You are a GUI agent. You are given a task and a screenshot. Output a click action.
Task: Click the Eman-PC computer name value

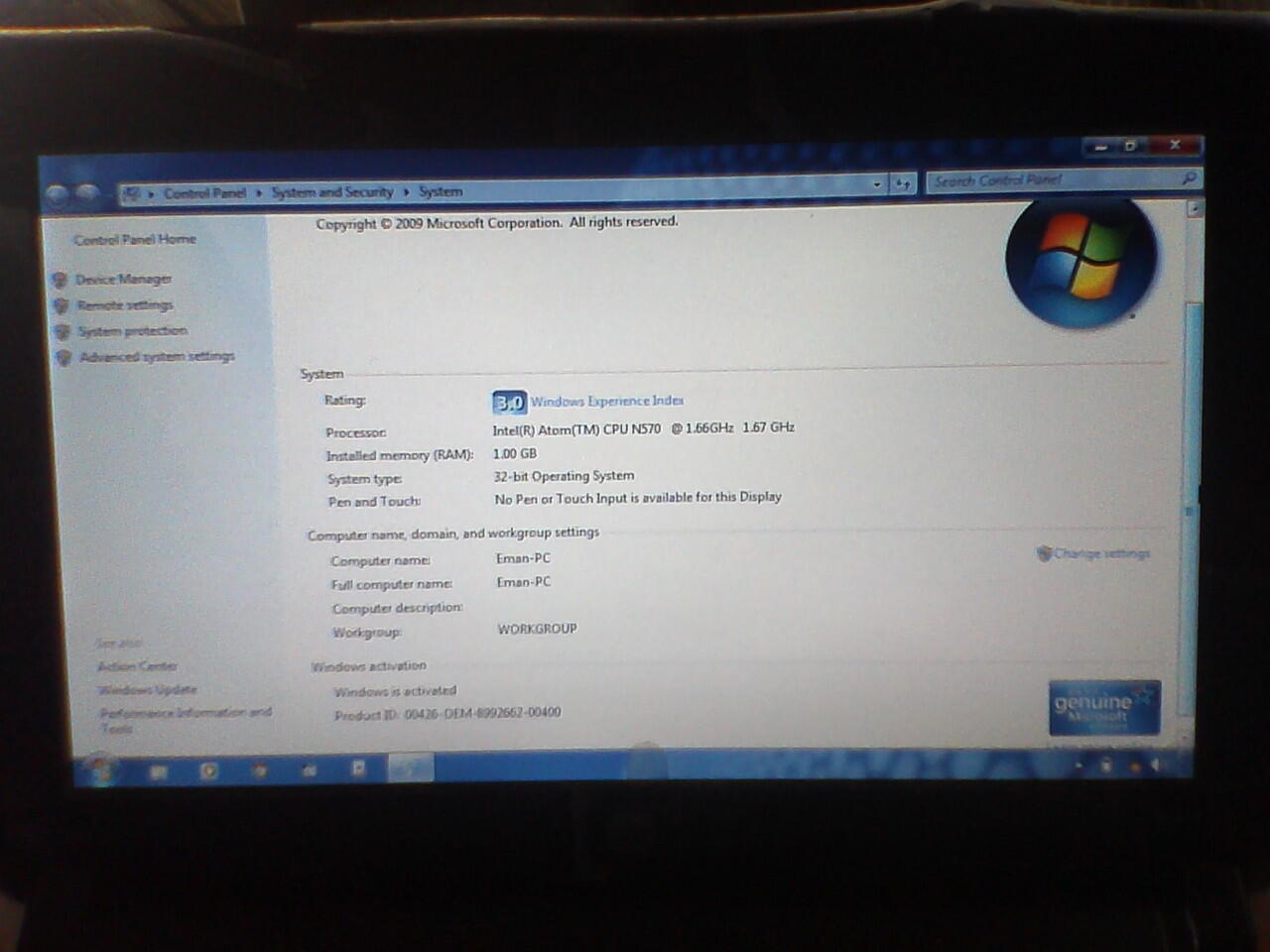point(523,558)
